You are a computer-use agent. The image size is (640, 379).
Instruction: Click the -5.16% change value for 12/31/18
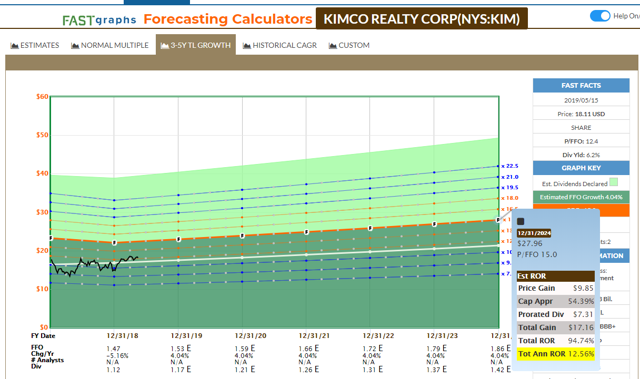[x=117, y=356]
